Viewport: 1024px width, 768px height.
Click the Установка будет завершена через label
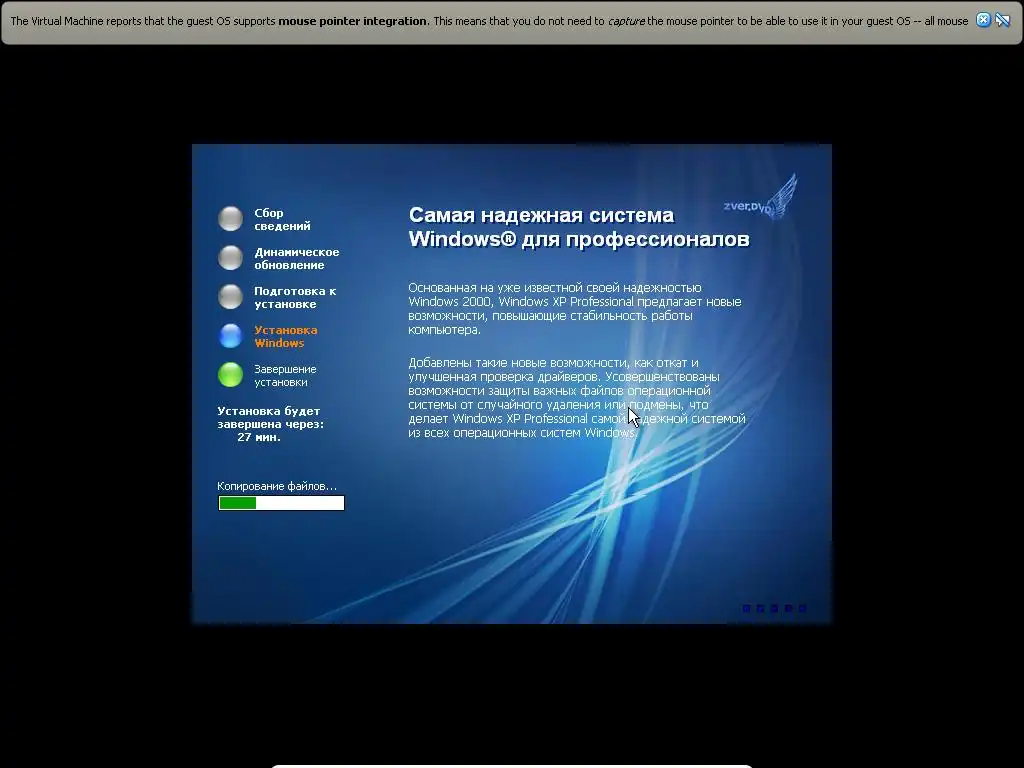tap(270, 417)
